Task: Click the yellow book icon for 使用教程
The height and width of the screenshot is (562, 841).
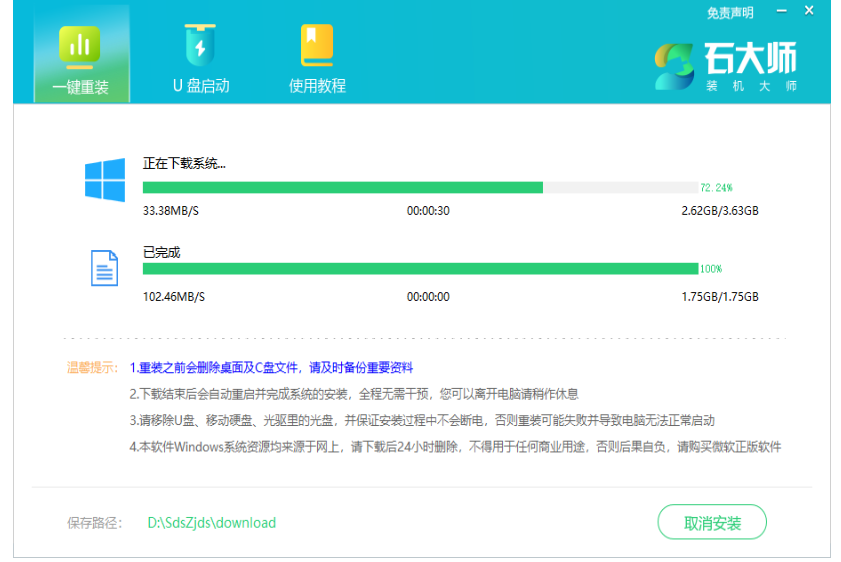Action: pyautogui.click(x=317, y=46)
